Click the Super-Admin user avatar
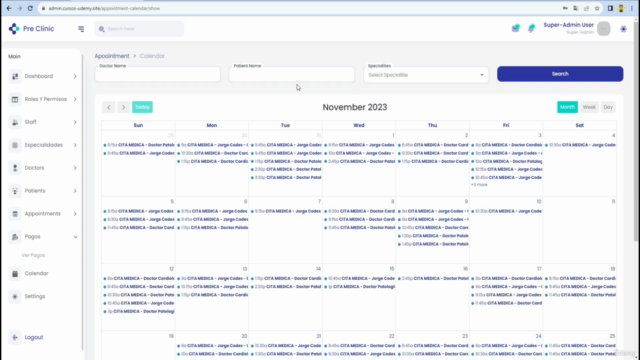Viewport: 640px width, 360px height. click(604, 29)
